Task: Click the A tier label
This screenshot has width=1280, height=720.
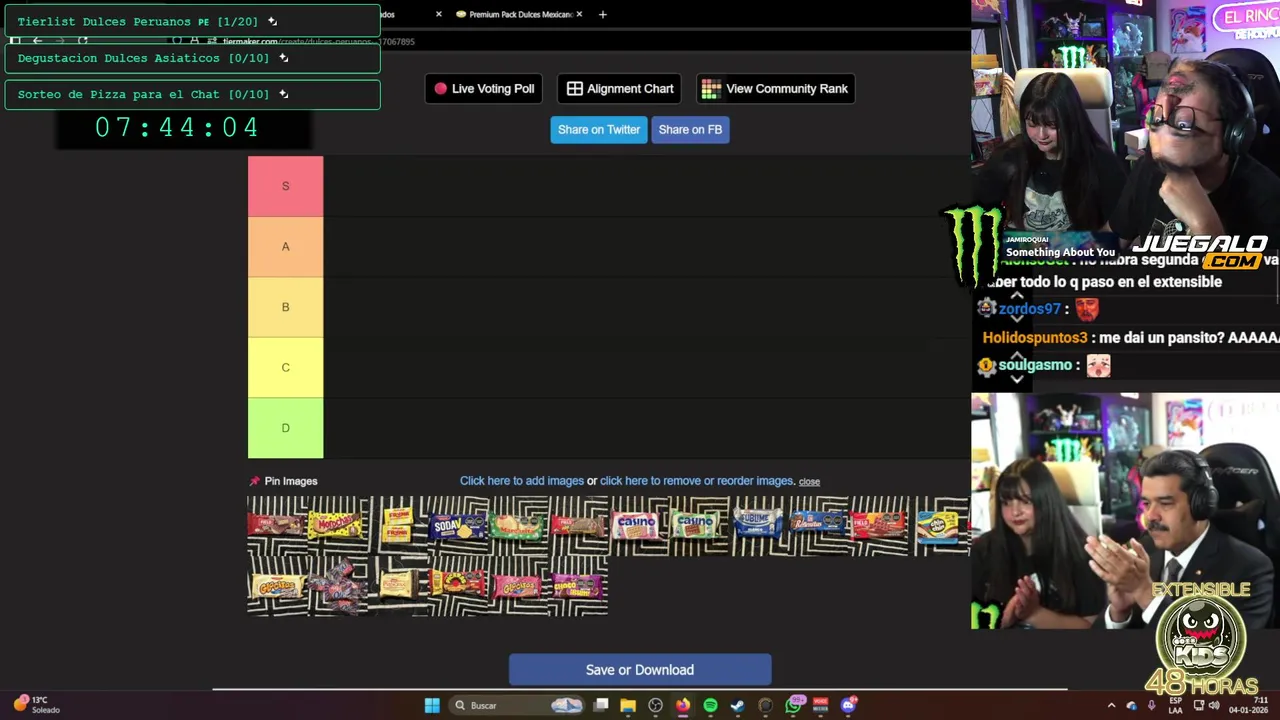Action: 285,246
